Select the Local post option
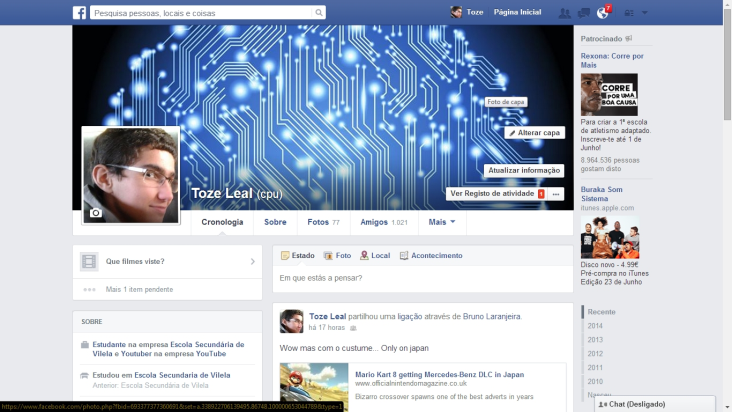This screenshot has height=412, width=732. [x=375, y=256]
